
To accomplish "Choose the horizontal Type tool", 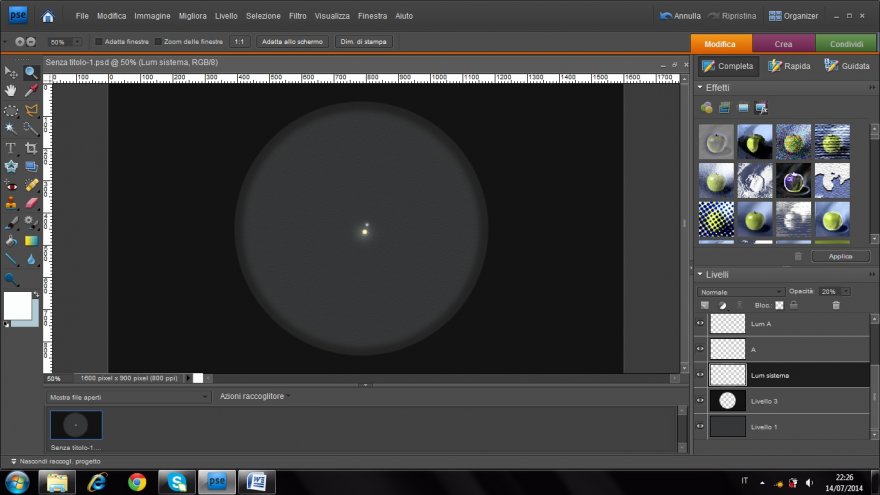I will 11,147.
